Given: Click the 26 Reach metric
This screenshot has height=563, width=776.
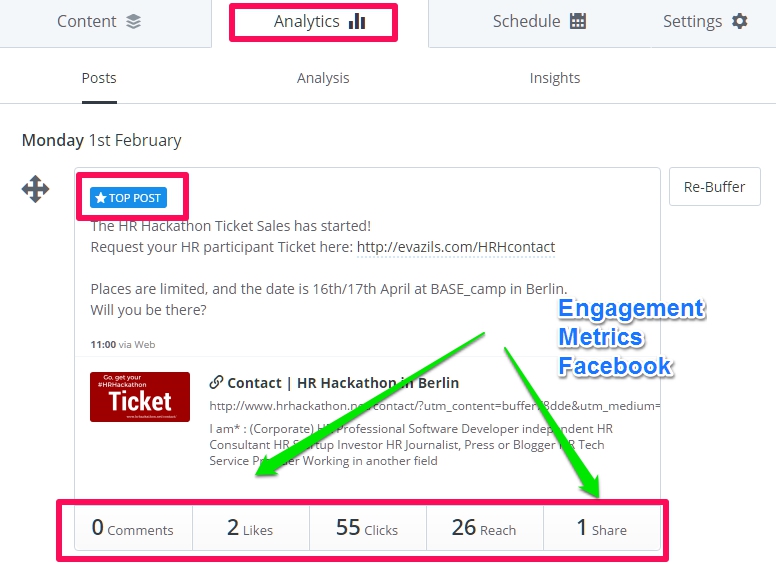Looking at the screenshot, I should coord(484,528).
